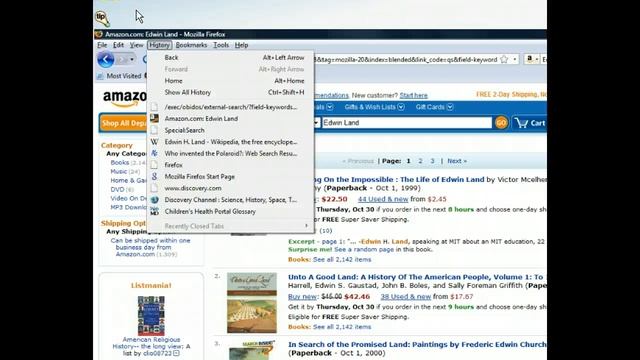640x360 pixels.
Task: Open Who invented the Polaroid history entry
Action: (231, 153)
